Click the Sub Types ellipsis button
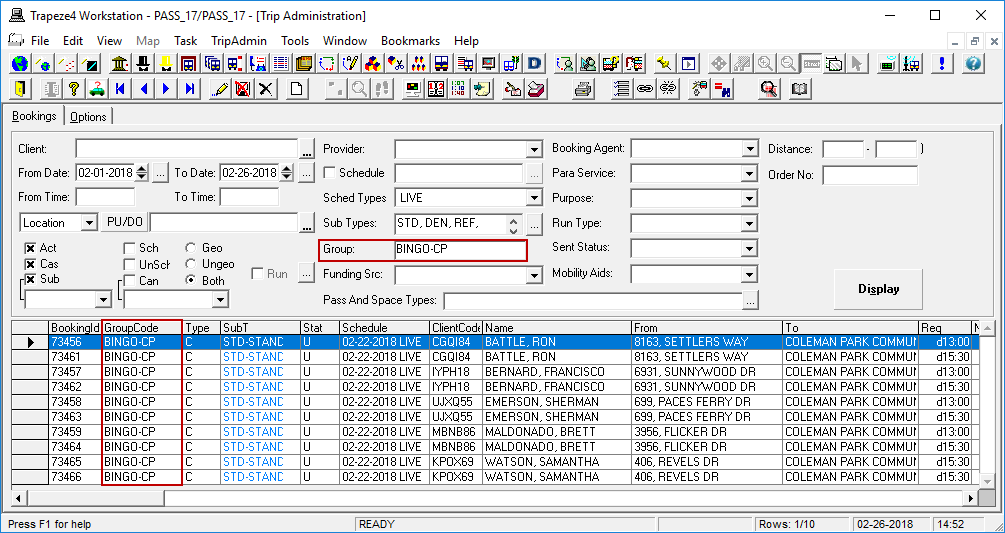 click(x=535, y=224)
